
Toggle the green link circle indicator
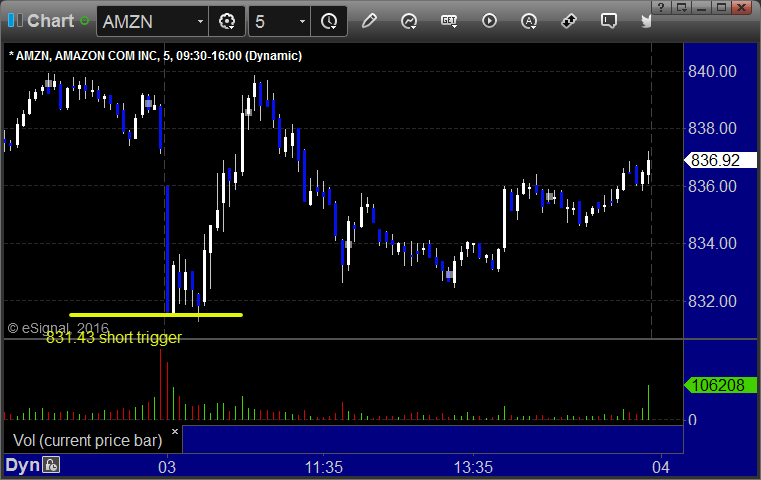tap(84, 21)
